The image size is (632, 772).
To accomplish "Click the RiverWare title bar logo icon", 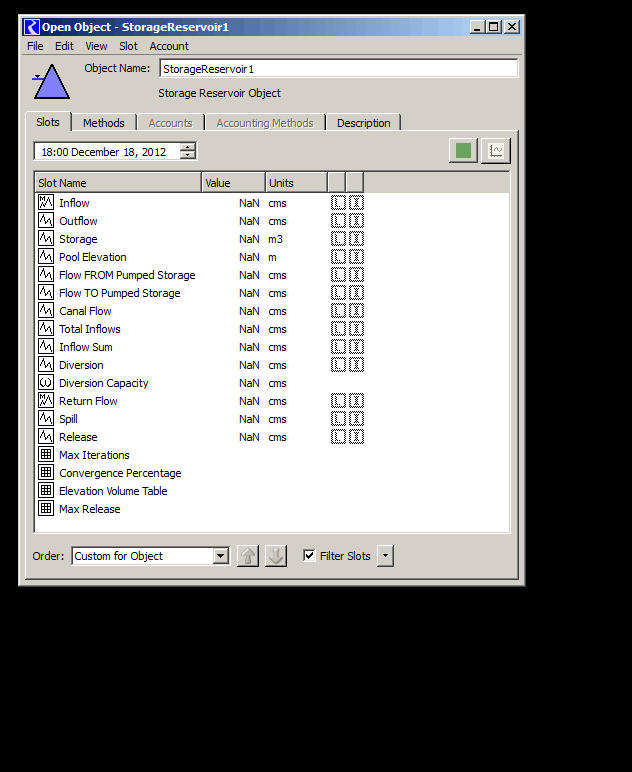I will pyautogui.click(x=32, y=27).
